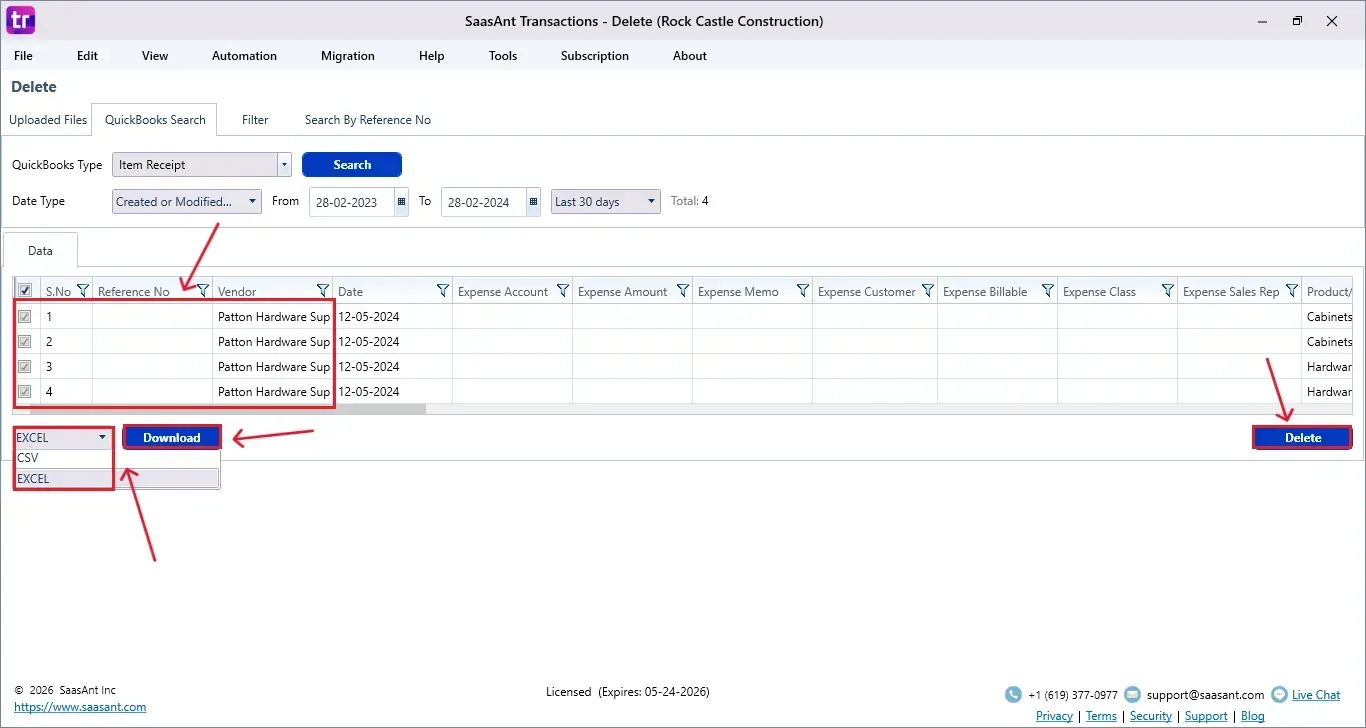Screen dimensions: 1366x728
Task: Open the Expense Memo column filter icon
Action: tap(803, 291)
